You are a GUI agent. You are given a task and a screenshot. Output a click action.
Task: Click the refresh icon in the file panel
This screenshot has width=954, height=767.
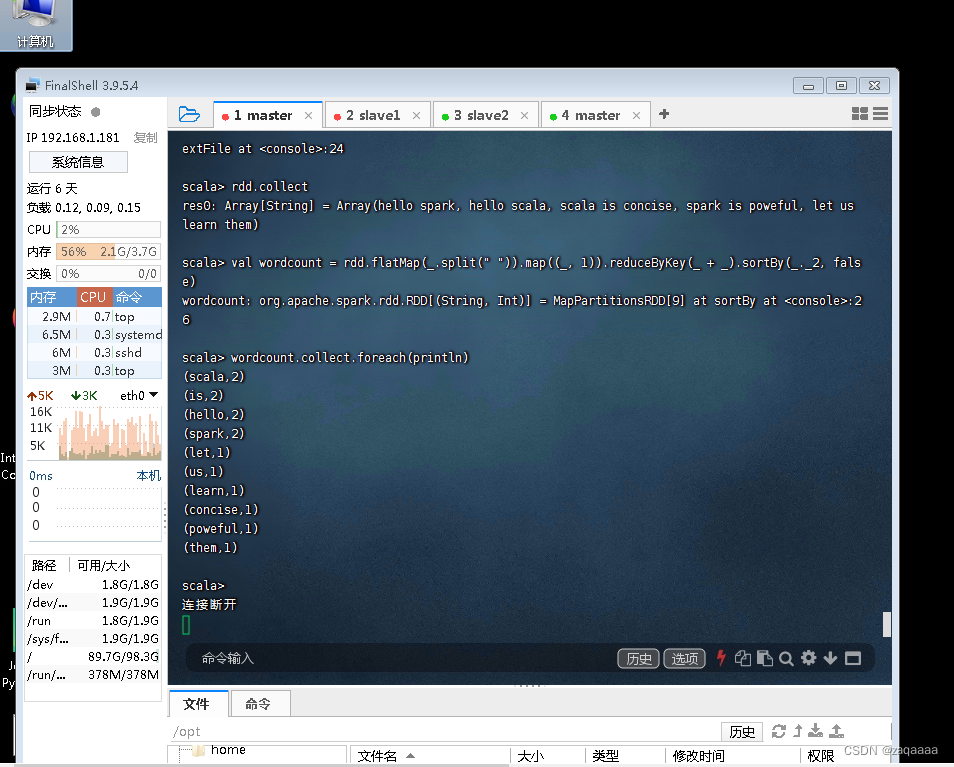pos(779,731)
